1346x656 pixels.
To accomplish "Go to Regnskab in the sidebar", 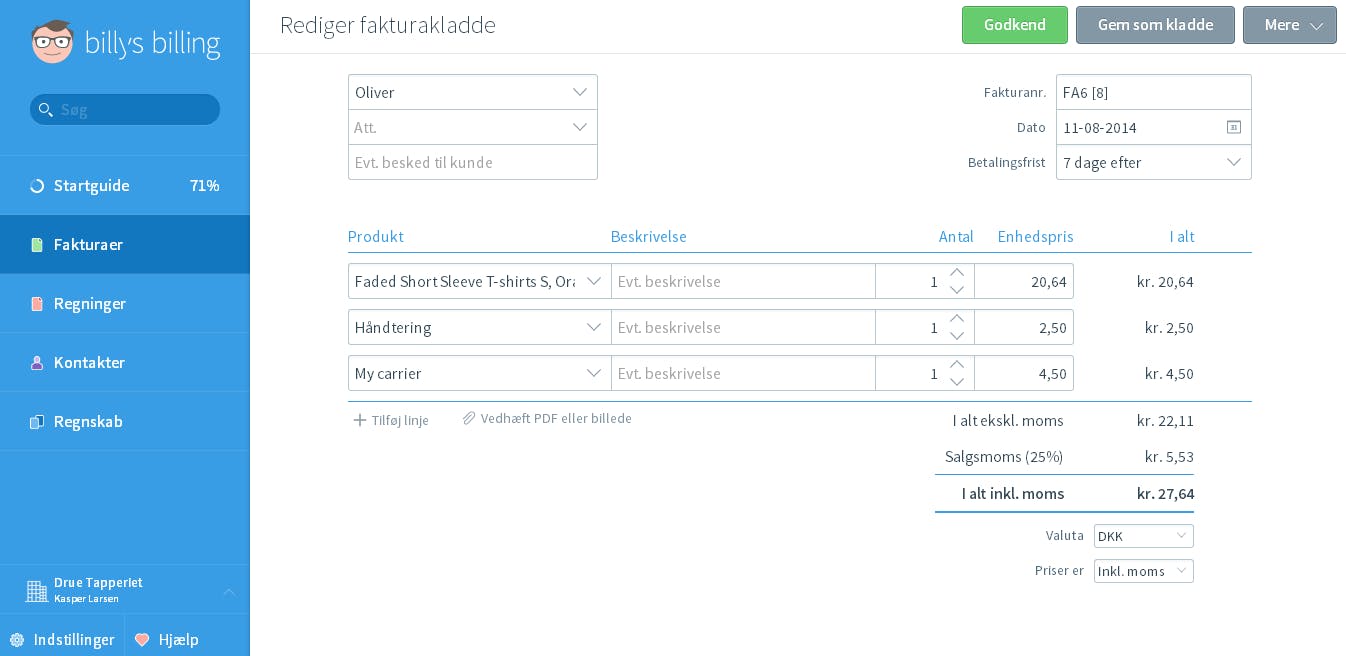I will pyautogui.click(x=125, y=422).
